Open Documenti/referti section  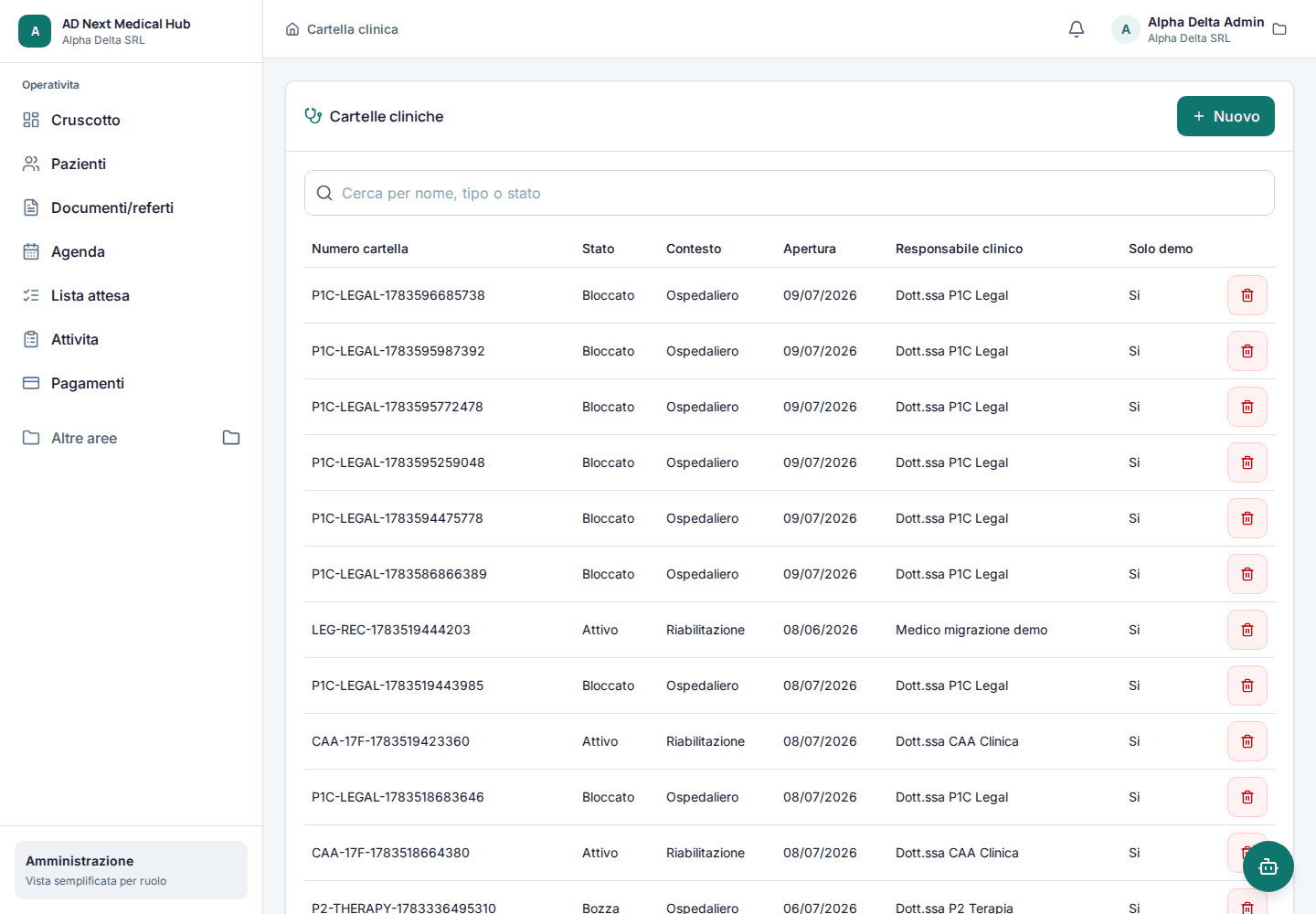point(132,207)
